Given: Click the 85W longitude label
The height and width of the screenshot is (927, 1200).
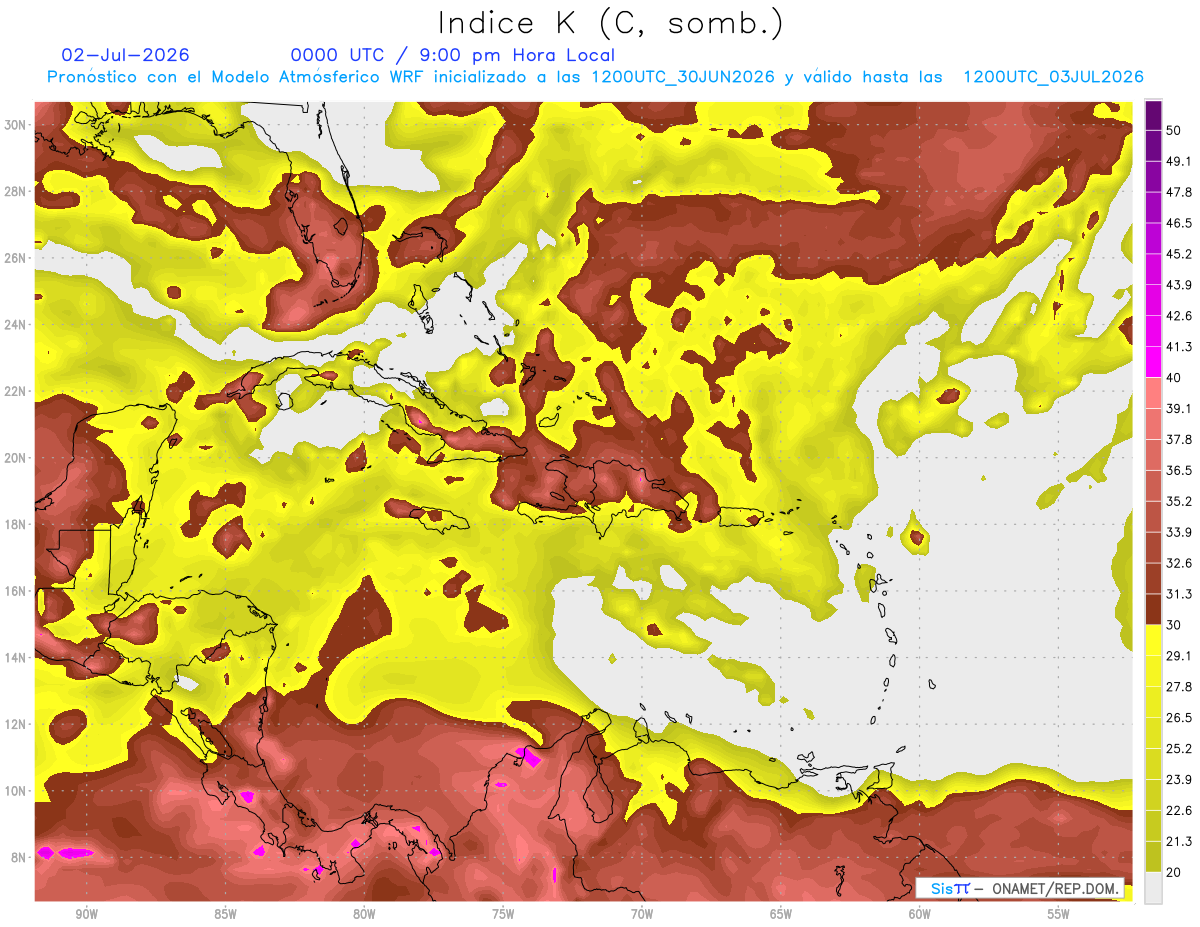Looking at the screenshot, I should [225, 914].
